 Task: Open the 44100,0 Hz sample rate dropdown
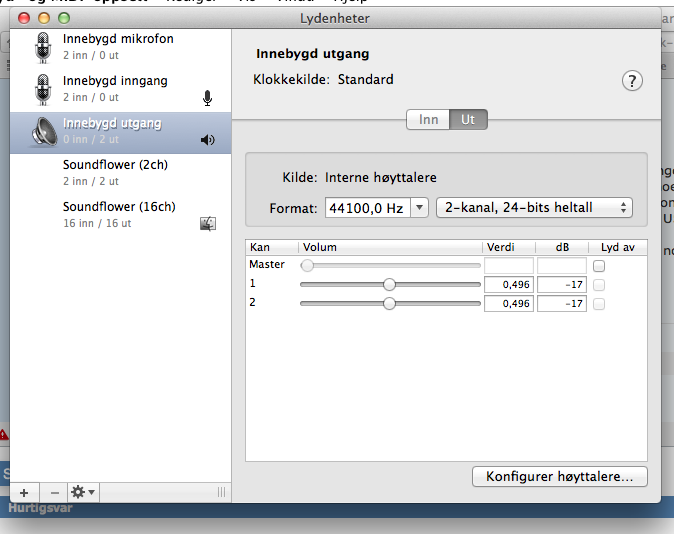coord(420,208)
